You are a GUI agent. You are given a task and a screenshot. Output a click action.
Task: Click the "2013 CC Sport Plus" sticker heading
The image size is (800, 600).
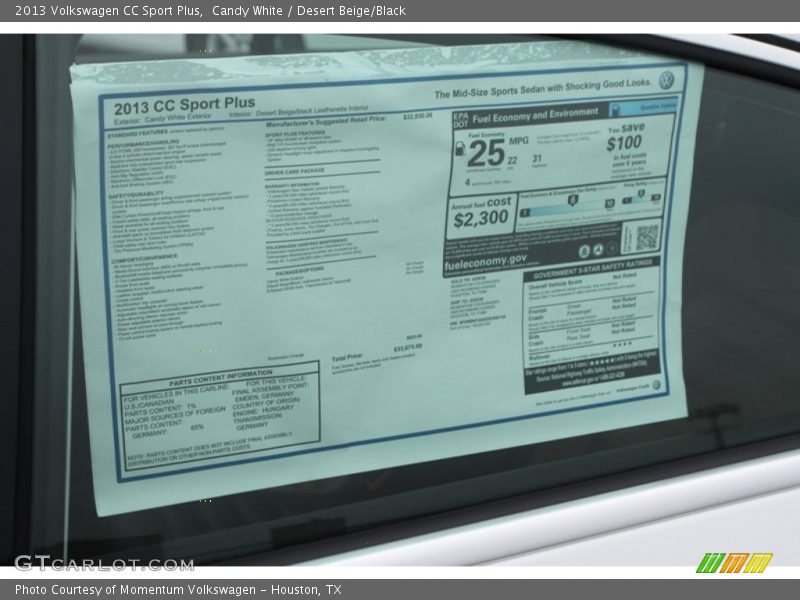(184, 106)
